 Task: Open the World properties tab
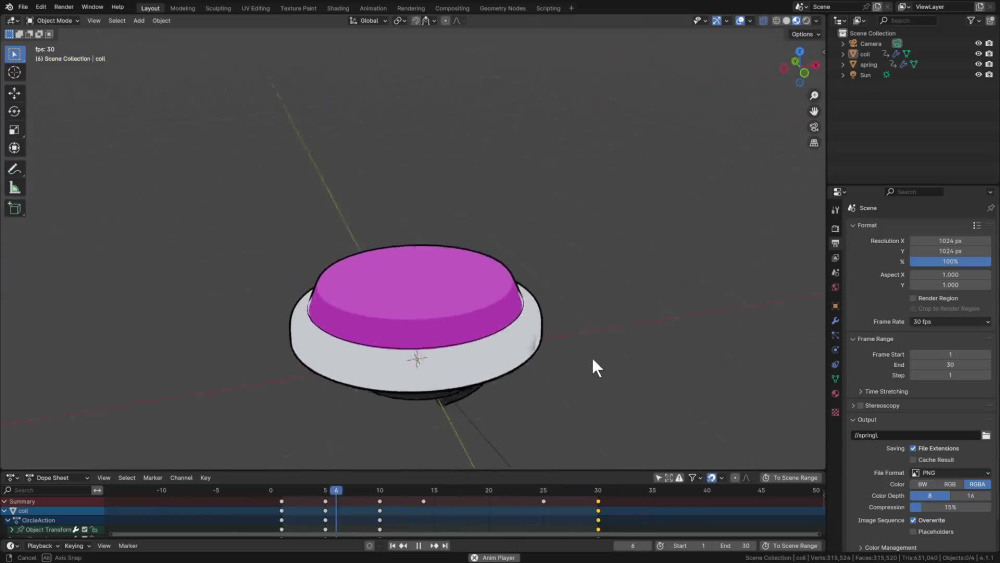[835, 287]
